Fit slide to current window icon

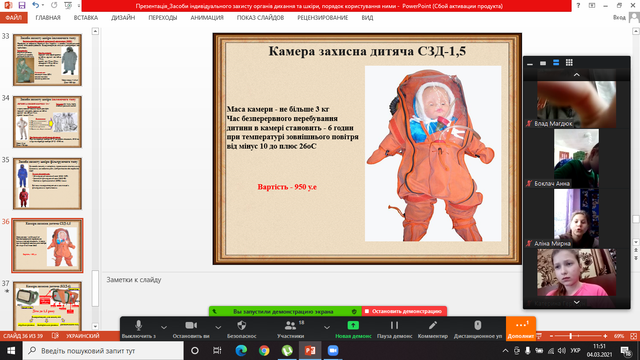pyautogui.click(x=633, y=336)
